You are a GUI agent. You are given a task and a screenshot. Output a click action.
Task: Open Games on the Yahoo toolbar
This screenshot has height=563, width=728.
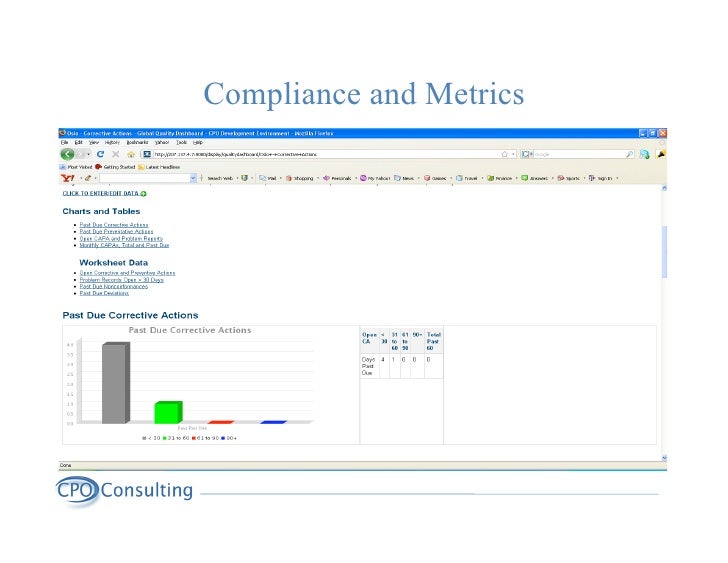point(435,178)
